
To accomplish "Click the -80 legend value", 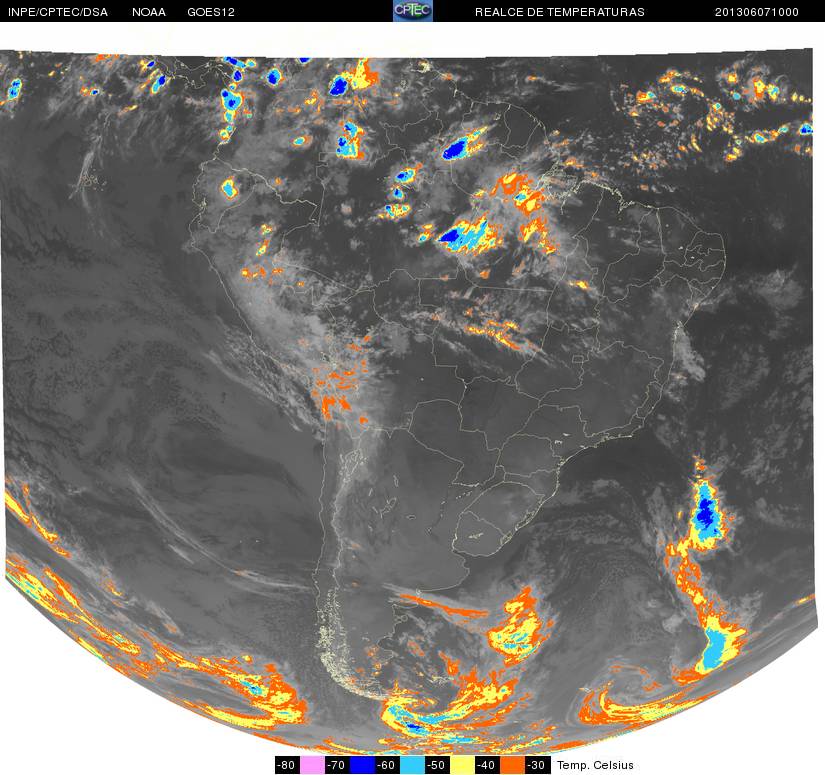I will pyautogui.click(x=287, y=765).
